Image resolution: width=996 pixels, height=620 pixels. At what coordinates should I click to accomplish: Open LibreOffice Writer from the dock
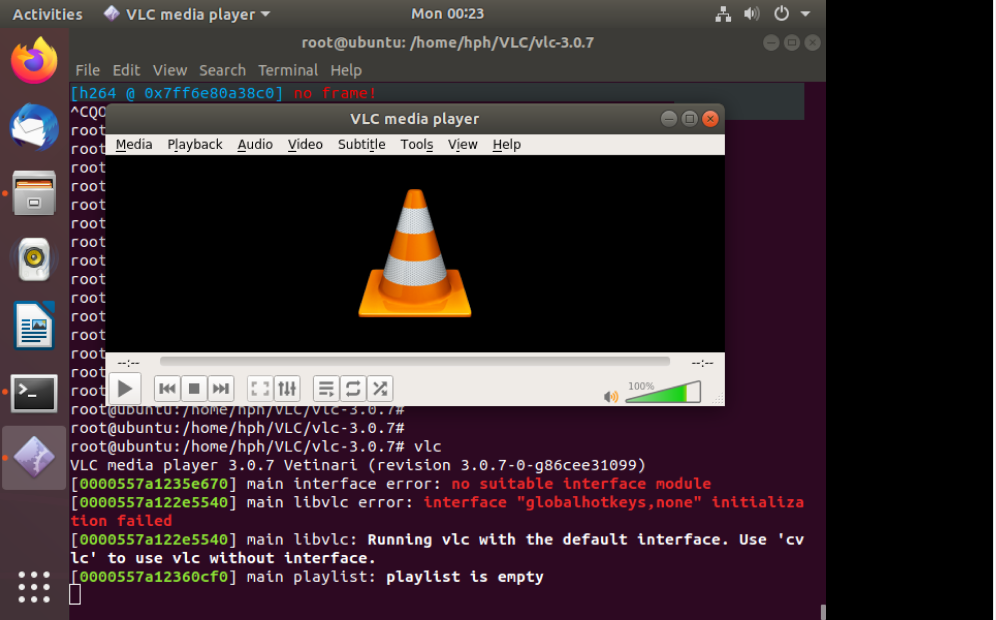(34, 325)
